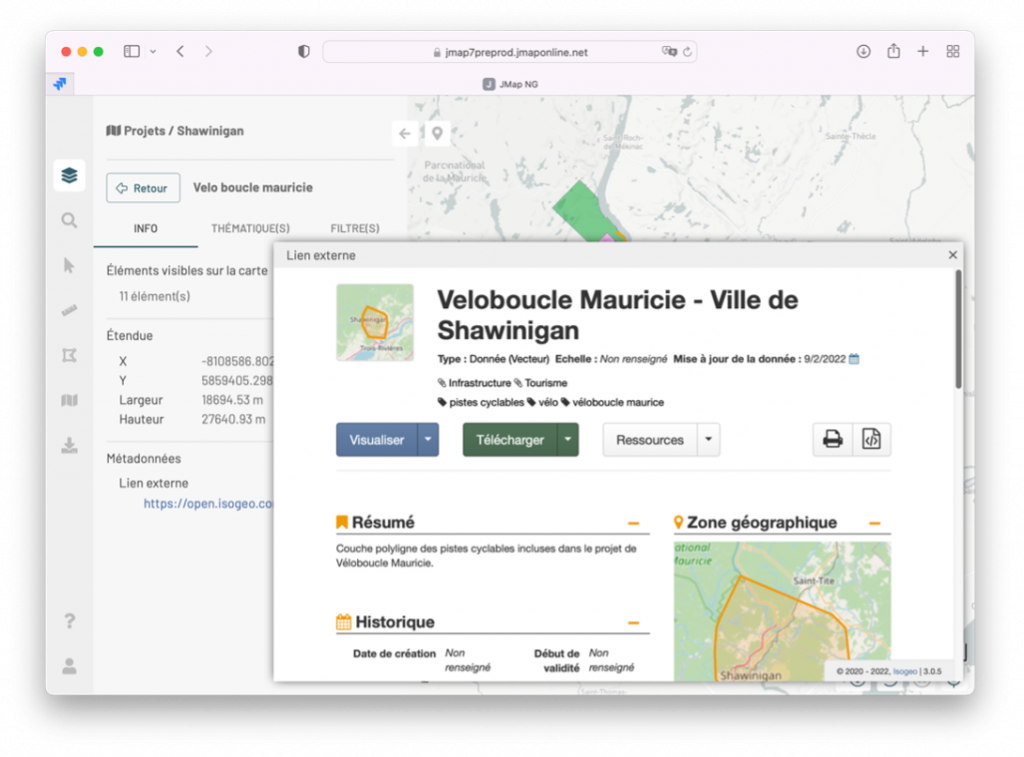Print the metadata sheet
Image resolution: width=1024 pixels, height=757 pixels.
[x=833, y=440]
